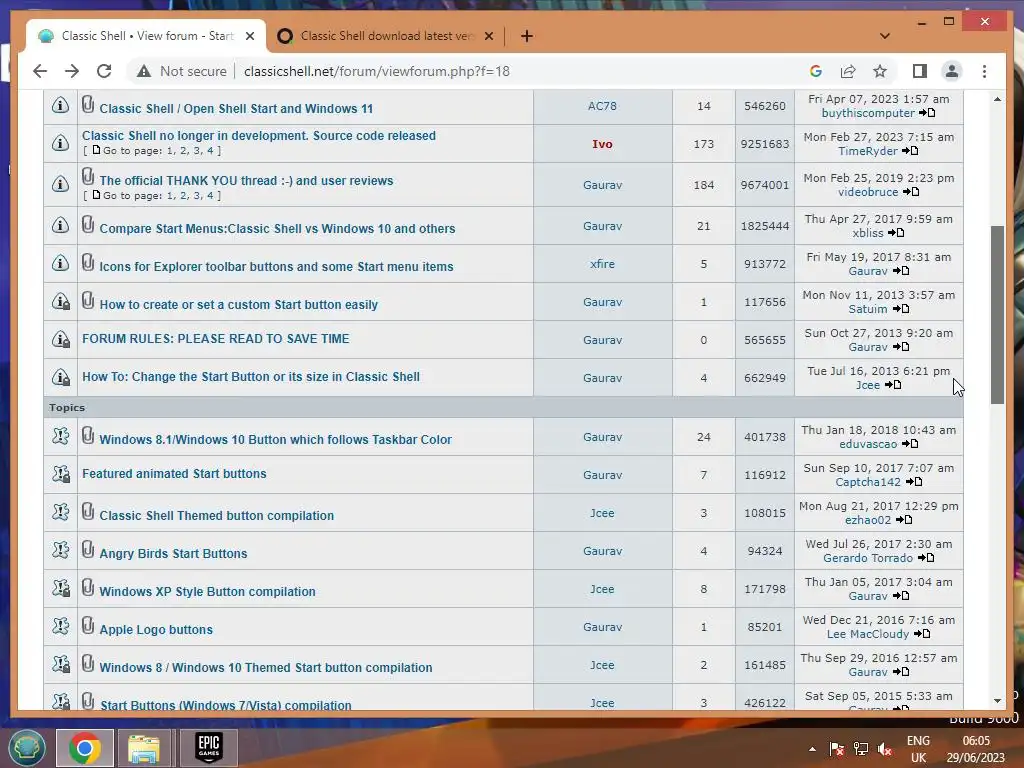This screenshot has width=1024, height=768.
Task: Go back to the previous page
Action: click(x=40, y=71)
